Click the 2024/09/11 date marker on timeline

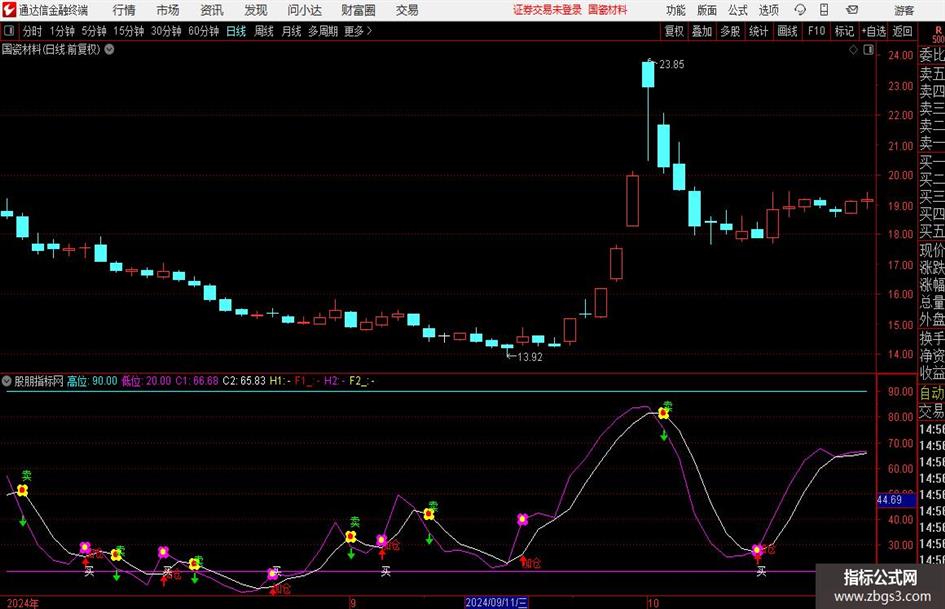coord(497,602)
